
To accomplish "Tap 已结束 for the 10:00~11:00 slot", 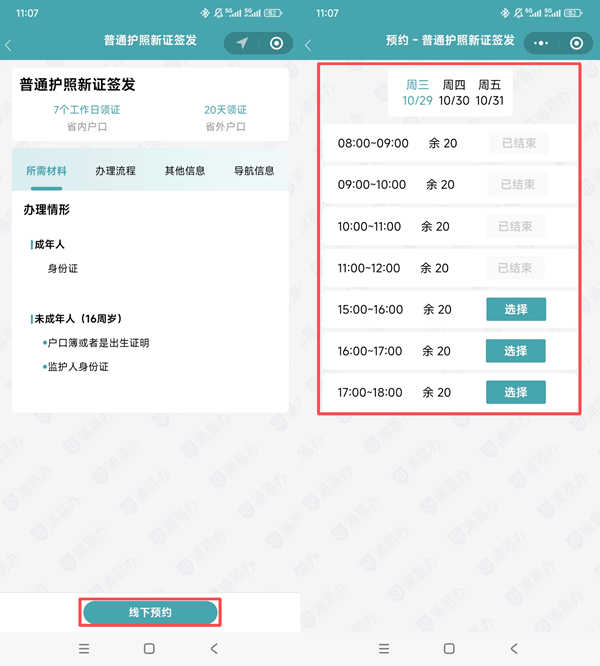I will pyautogui.click(x=515, y=226).
